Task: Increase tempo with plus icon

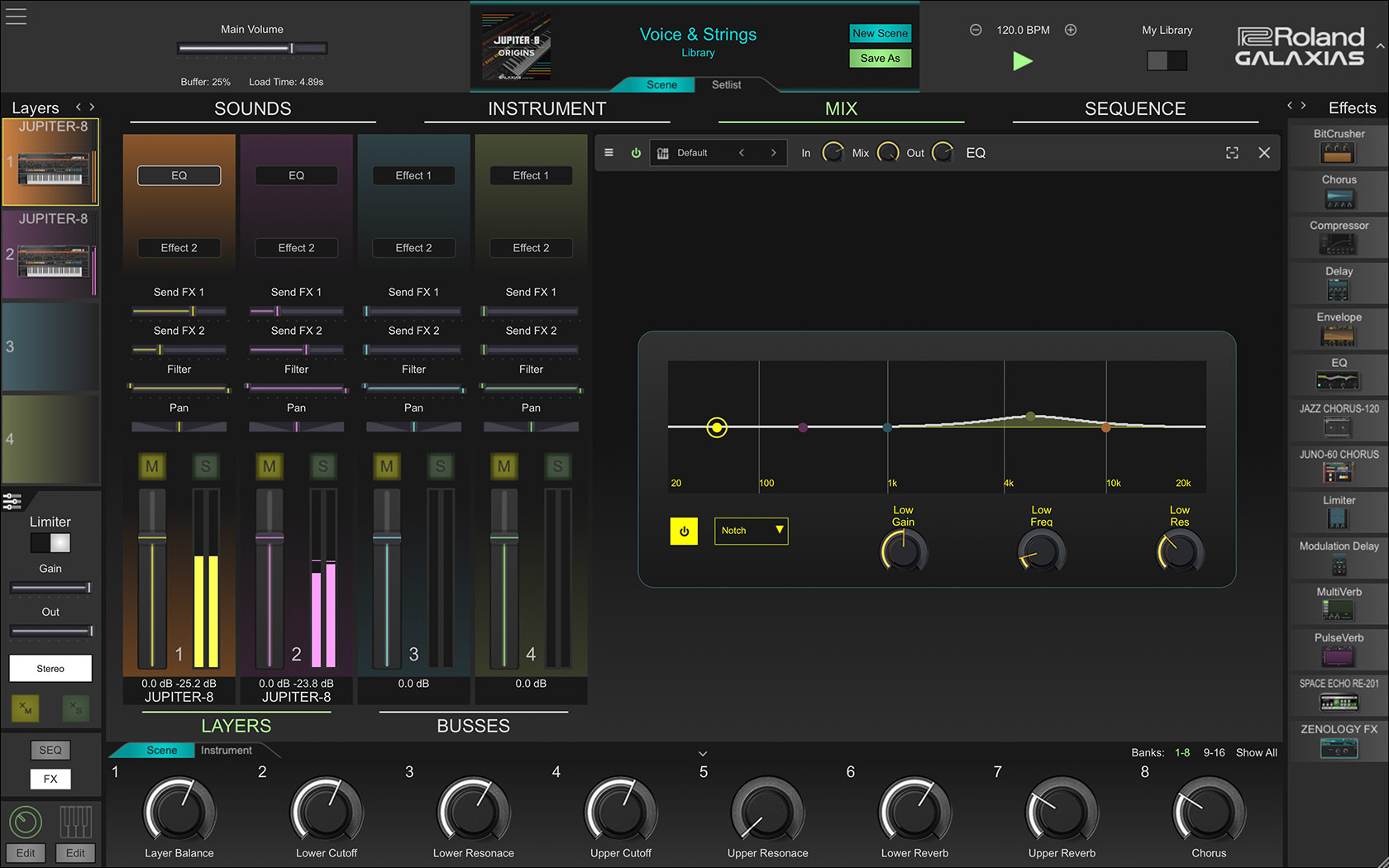Action: point(1071,30)
